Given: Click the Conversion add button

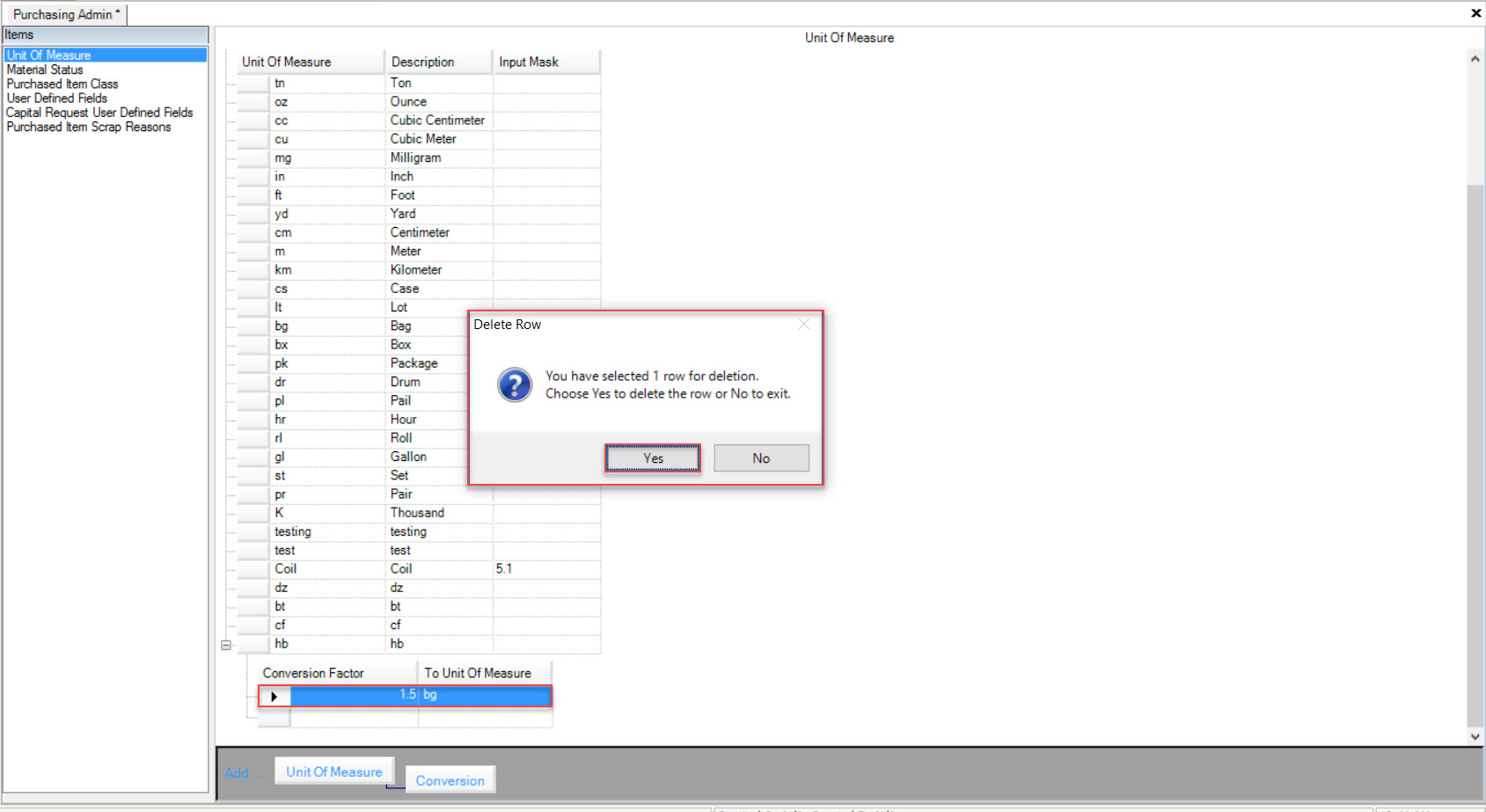Looking at the screenshot, I should [x=450, y=780].
